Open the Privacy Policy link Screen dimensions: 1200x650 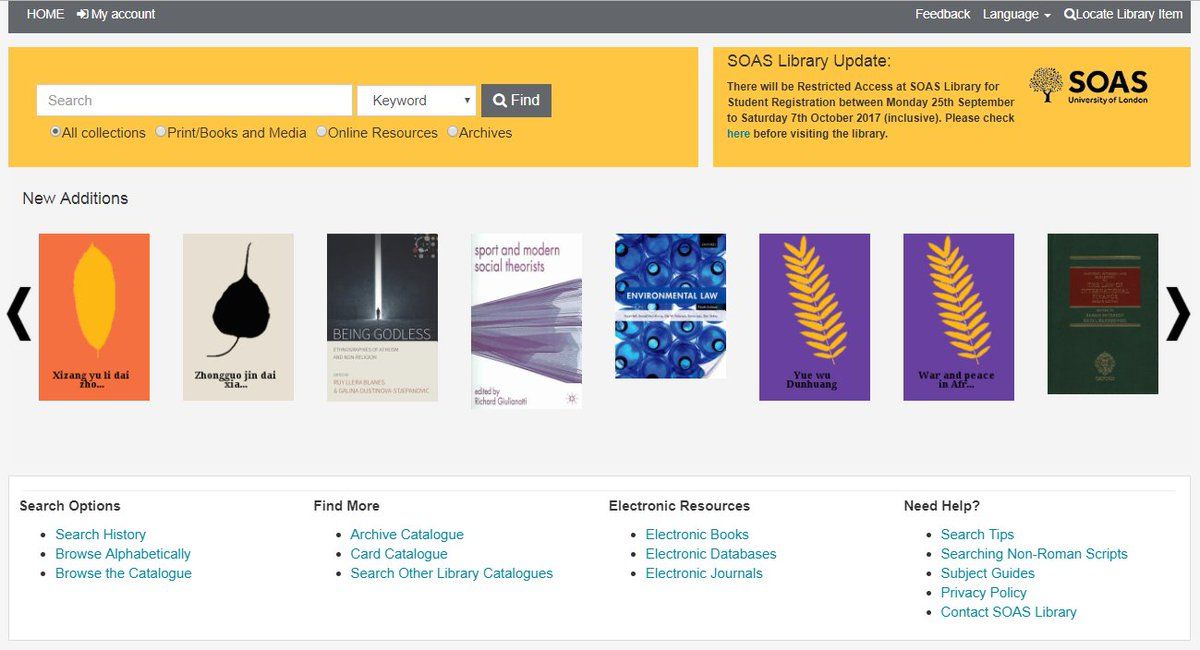[x=984, y=593]
